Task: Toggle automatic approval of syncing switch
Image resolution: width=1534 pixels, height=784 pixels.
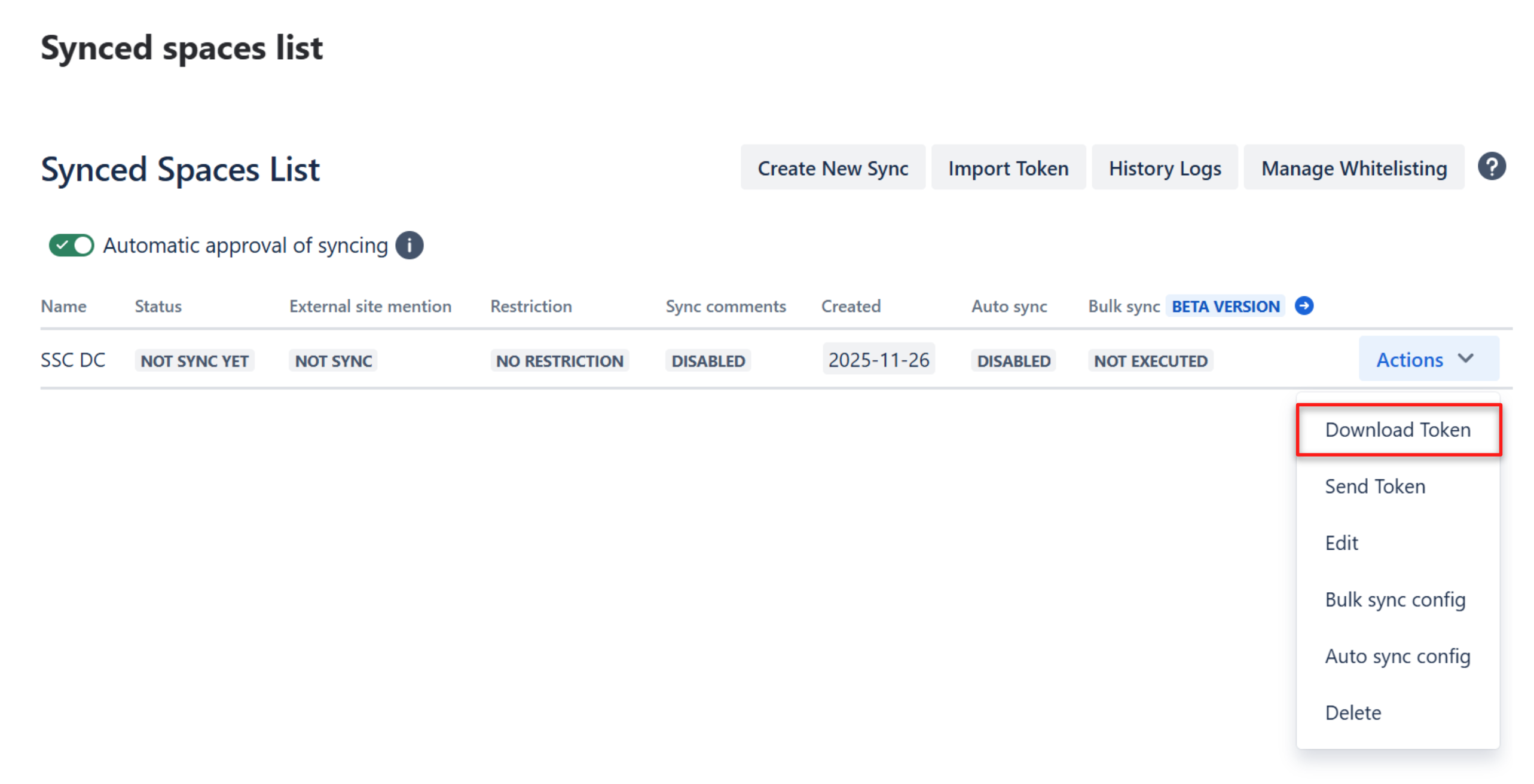Action: click(x=72, y=246)
